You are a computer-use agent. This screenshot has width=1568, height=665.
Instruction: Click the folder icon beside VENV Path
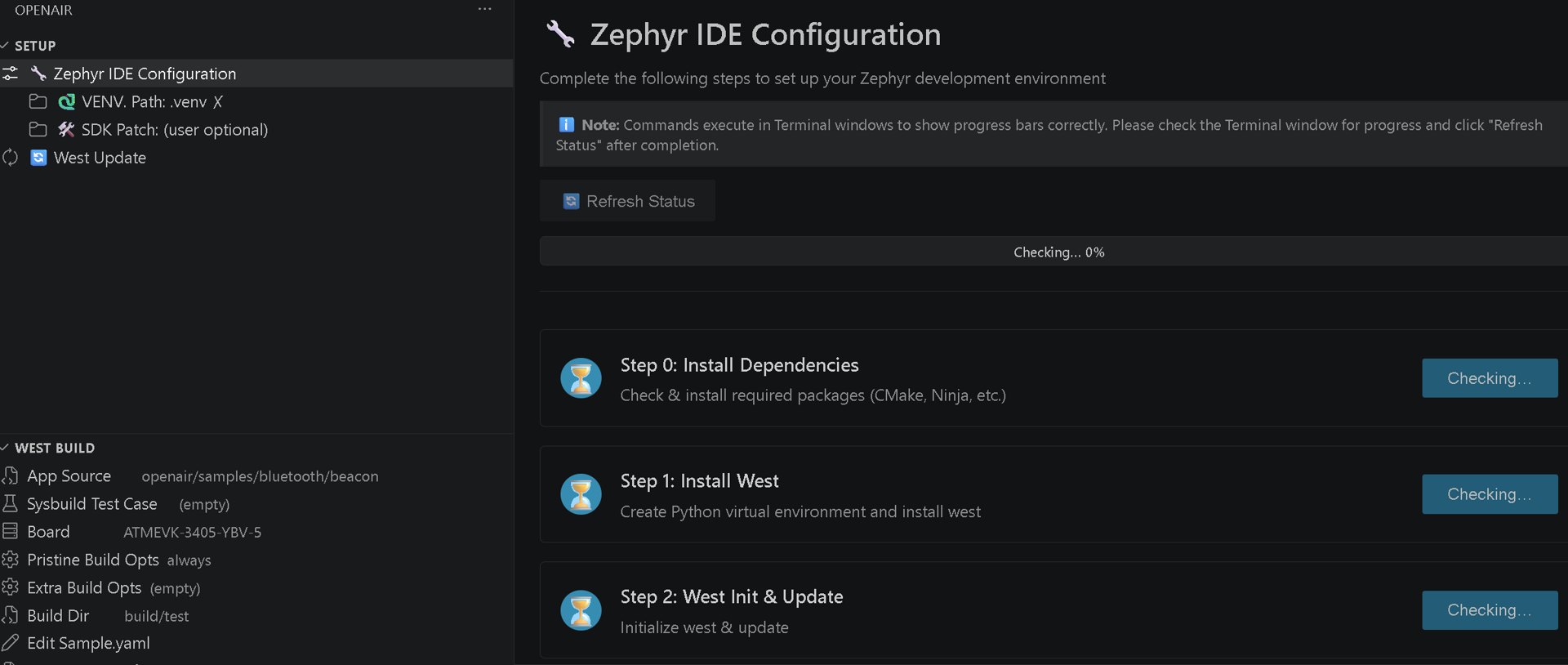click(x=38, y=102)
